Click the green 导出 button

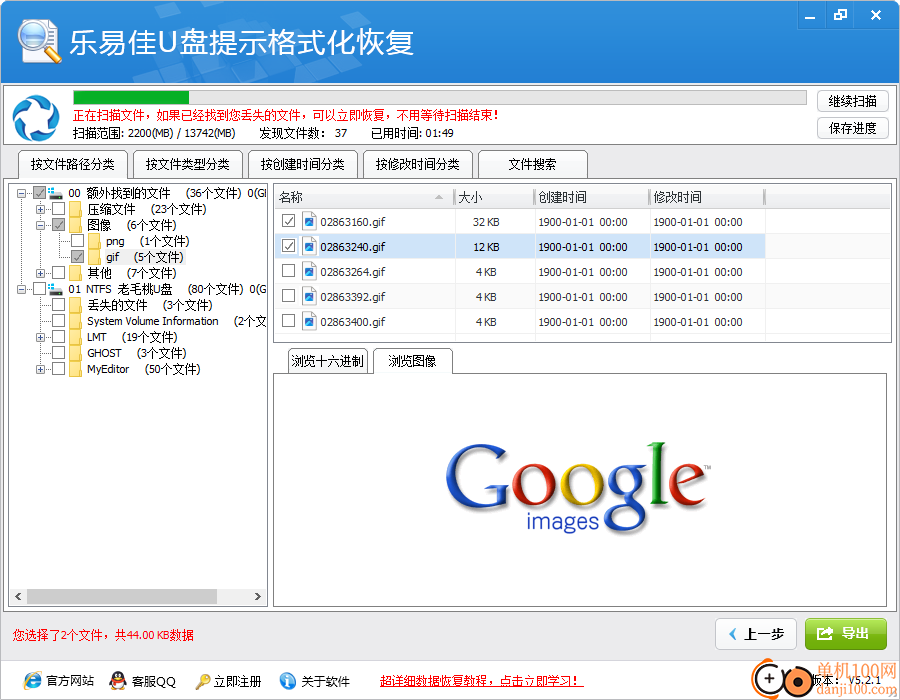pos(845,634)
